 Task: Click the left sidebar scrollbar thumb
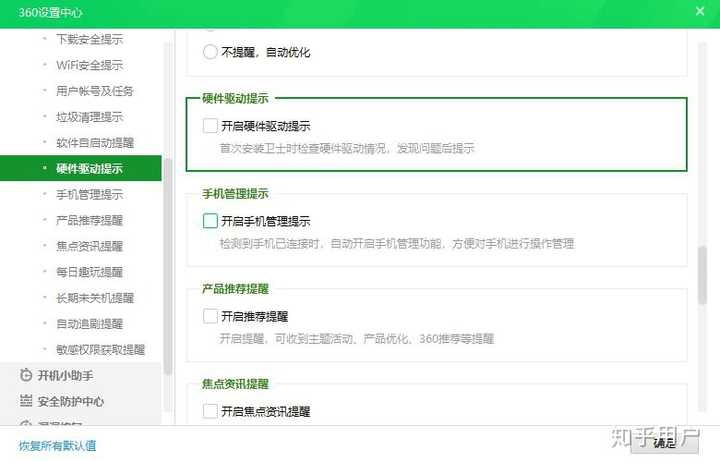point(167,266)
